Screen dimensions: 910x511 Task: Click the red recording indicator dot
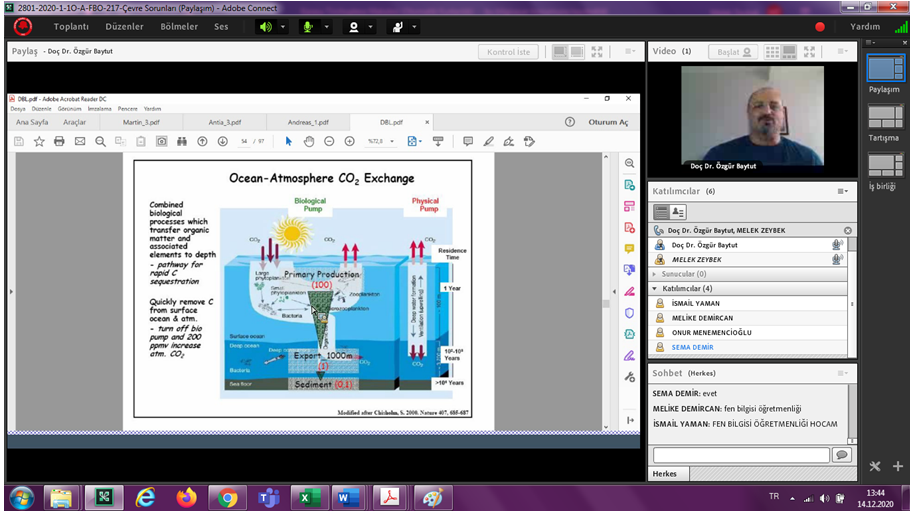click(820, 27)
